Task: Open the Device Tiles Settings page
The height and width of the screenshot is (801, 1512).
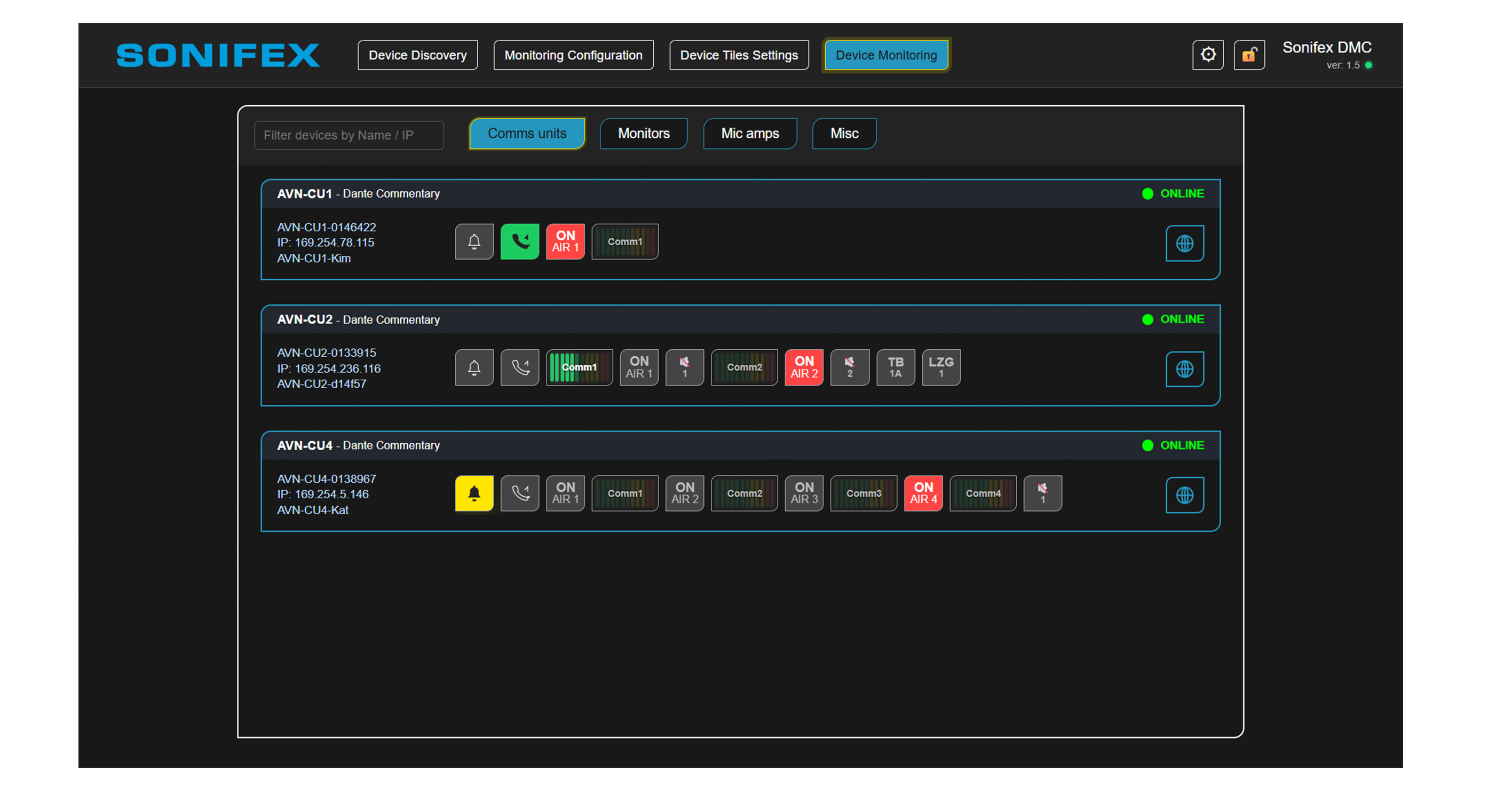Action: [x=739, y=55]
